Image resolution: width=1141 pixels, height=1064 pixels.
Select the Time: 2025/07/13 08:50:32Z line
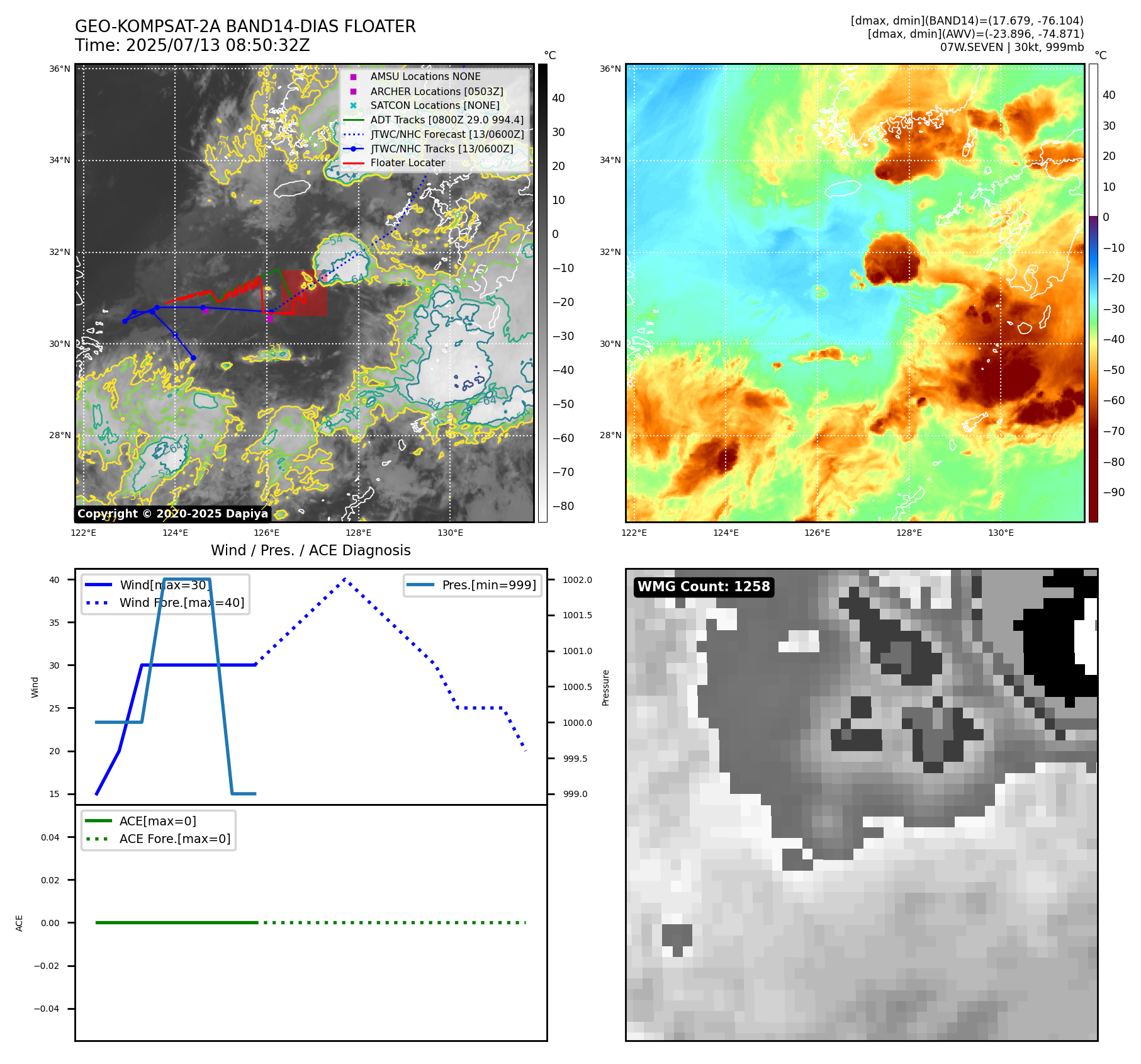point(193,45)
